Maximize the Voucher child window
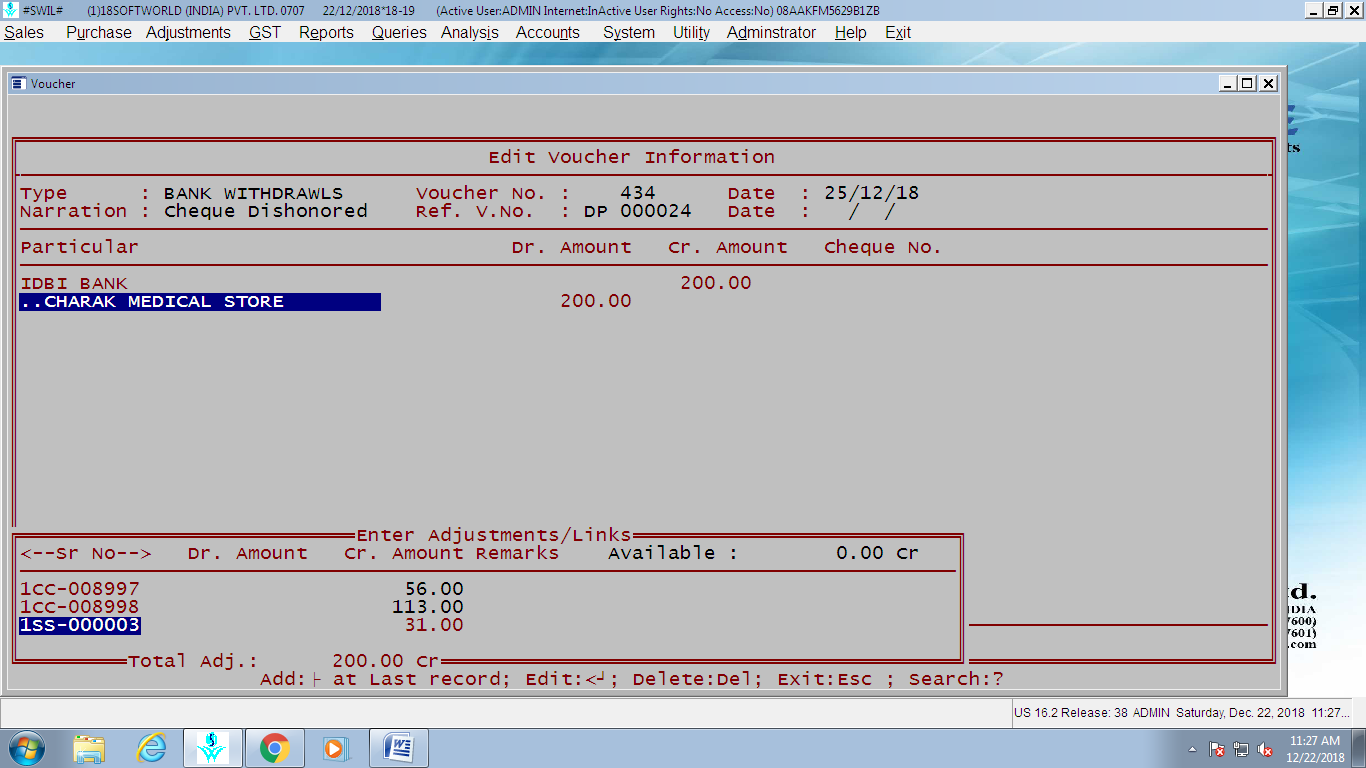Screen dimensions: 1366x768 1247,83
